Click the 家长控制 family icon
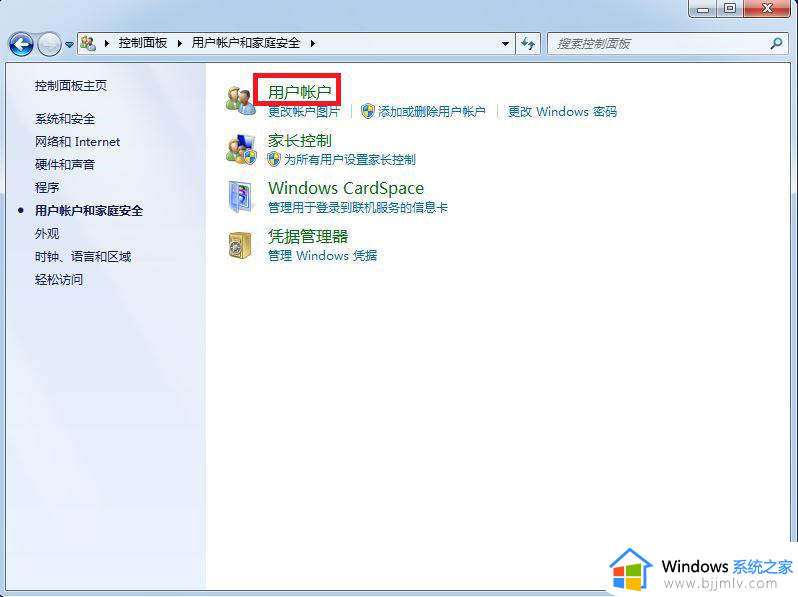Viewport: 798px width, 597px height. (x=241, y=149)
